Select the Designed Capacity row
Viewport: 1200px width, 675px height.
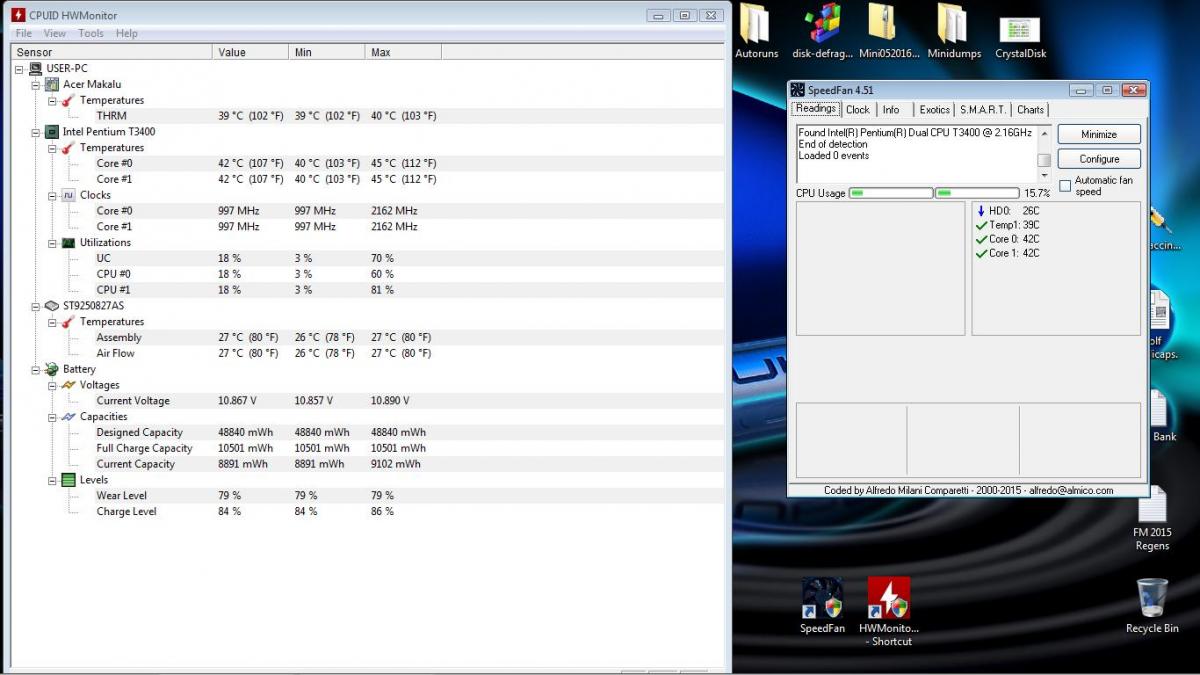point(368,432)
